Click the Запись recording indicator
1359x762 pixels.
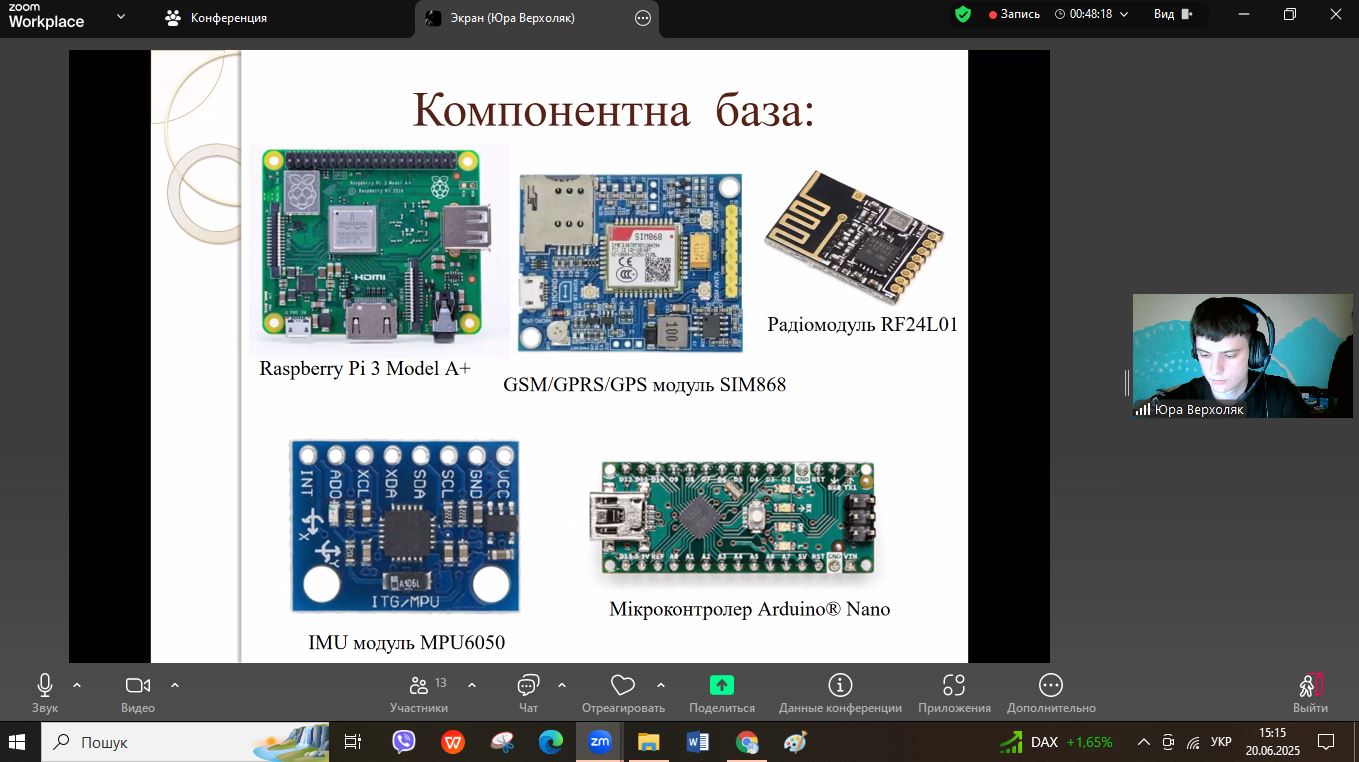(1014, 14)
